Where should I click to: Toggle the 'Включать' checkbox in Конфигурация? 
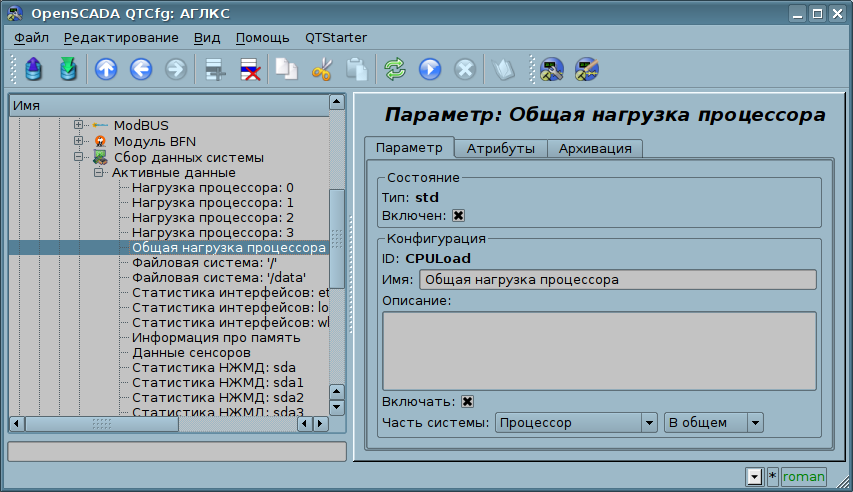pyautogui.click(x=467, y=401)
